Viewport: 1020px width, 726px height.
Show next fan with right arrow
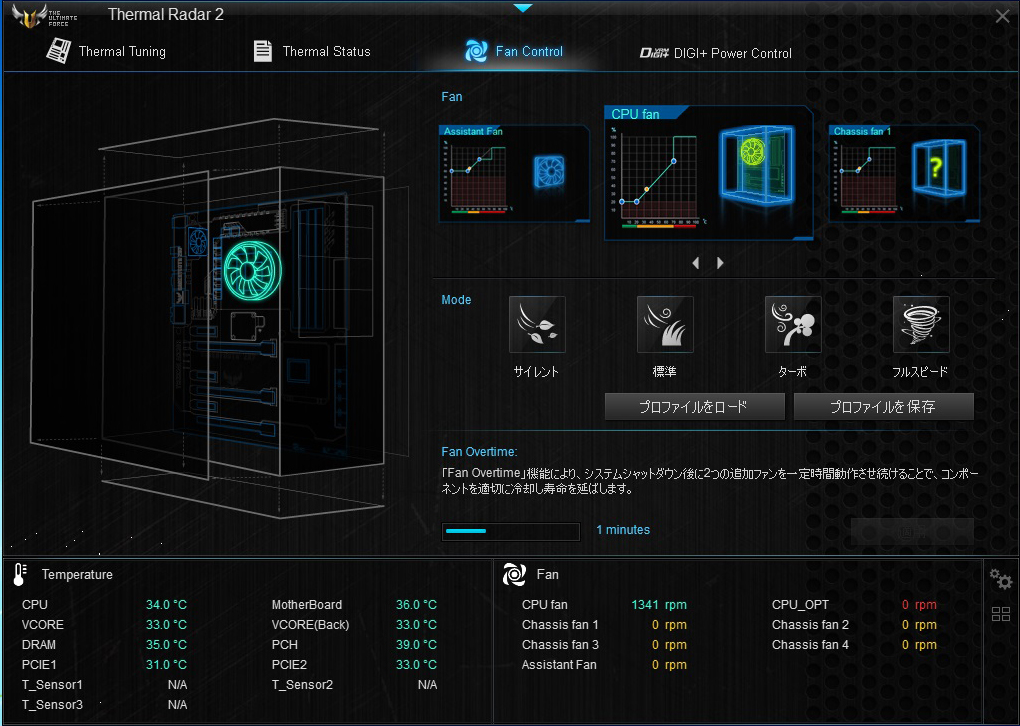720,263
